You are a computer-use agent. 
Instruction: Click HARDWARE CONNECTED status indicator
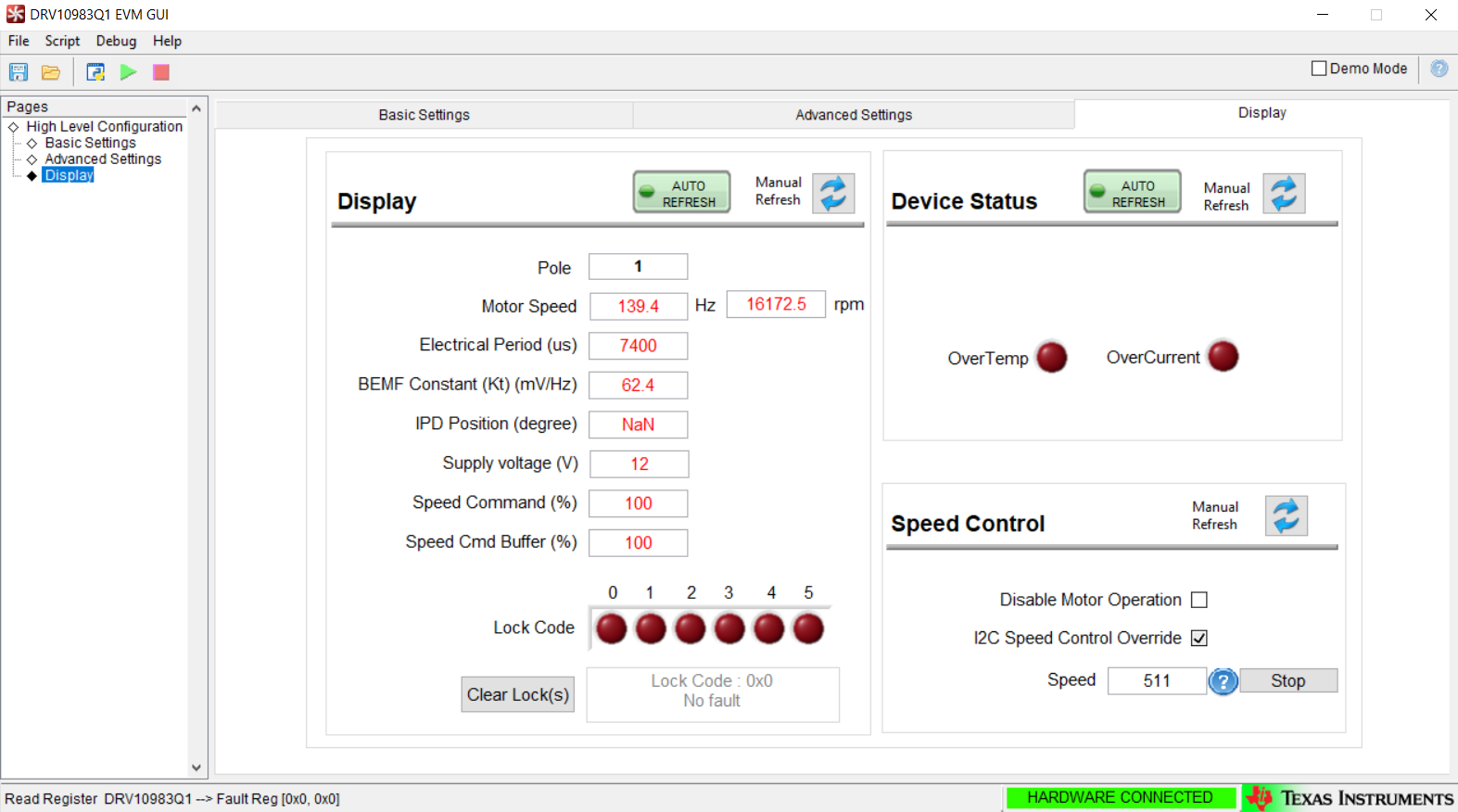(x=1121, y=797)
